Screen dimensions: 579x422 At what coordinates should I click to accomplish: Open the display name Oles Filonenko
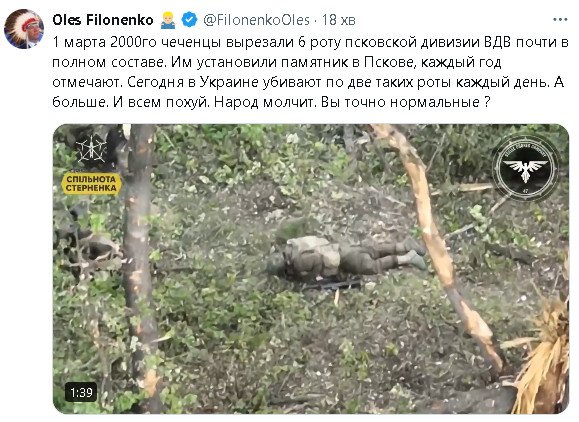(103, 20)
